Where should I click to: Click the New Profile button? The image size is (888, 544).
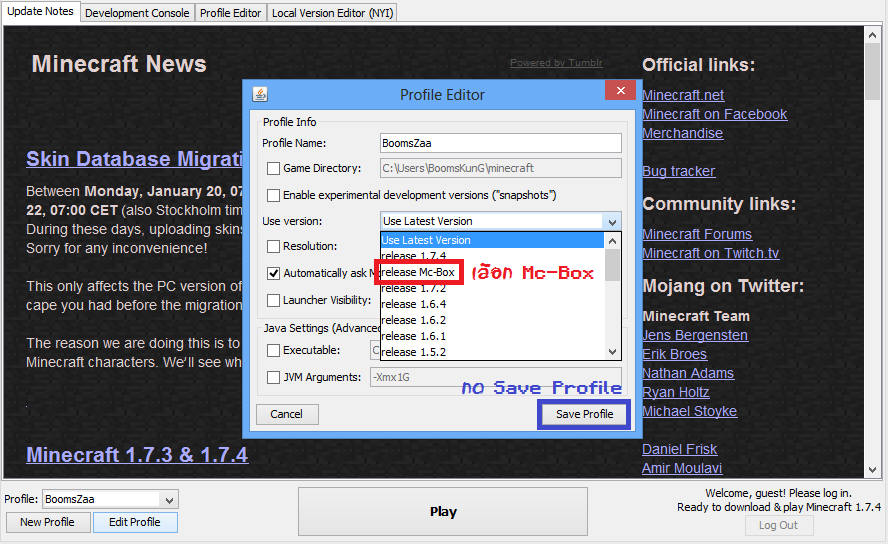tap(48, 522)
